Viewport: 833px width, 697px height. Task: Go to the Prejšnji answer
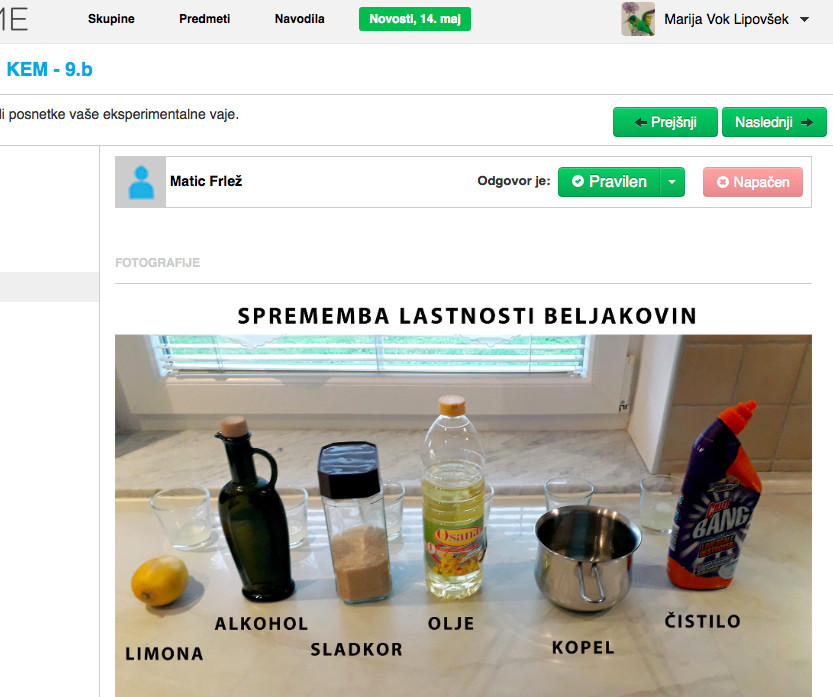(665, 122)
